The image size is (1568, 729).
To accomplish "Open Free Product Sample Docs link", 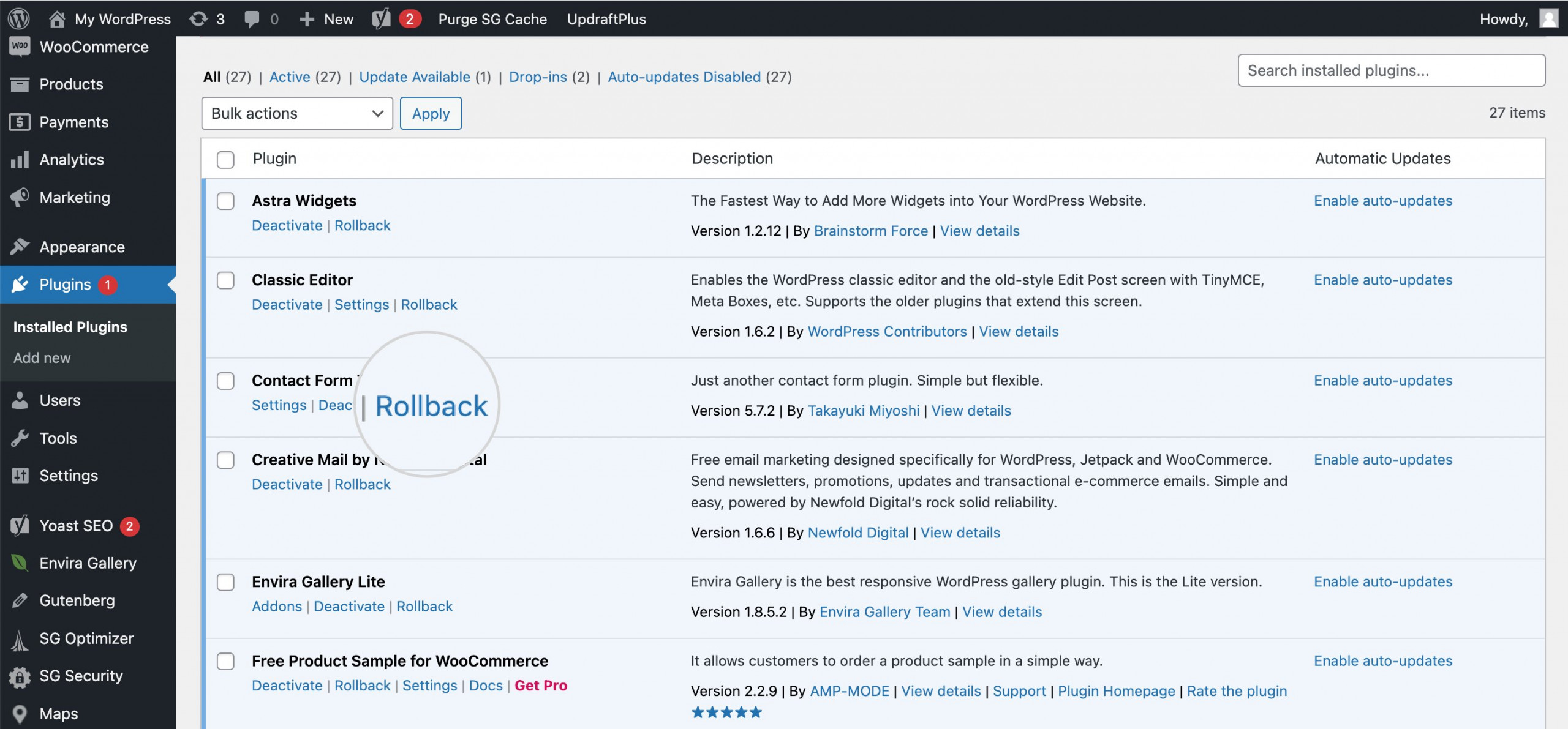I will (x=486, y=686).
